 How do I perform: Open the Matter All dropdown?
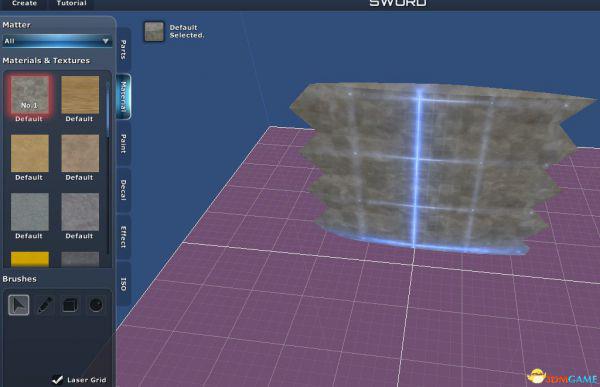click(57, 41)
